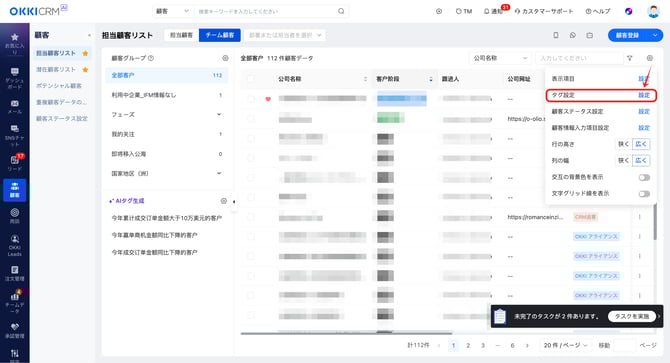Set 行の高さ to 狭く
670x363 pixels.
(x=623, y=144)
